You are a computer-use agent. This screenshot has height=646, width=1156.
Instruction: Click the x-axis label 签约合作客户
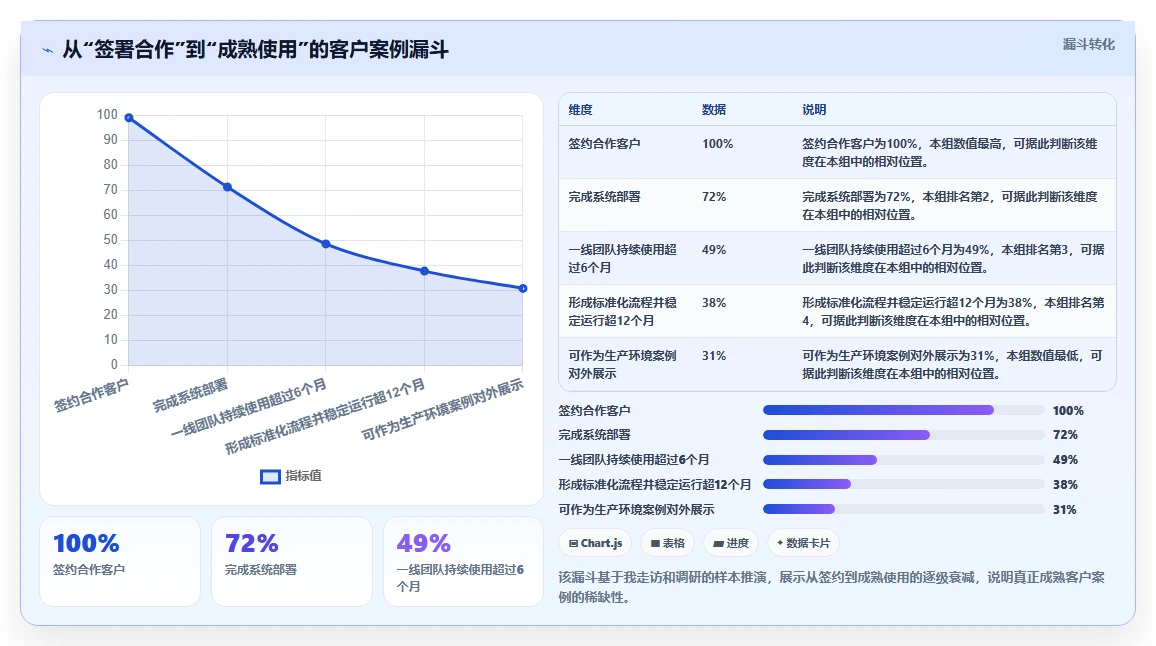(x=91, y=395)
